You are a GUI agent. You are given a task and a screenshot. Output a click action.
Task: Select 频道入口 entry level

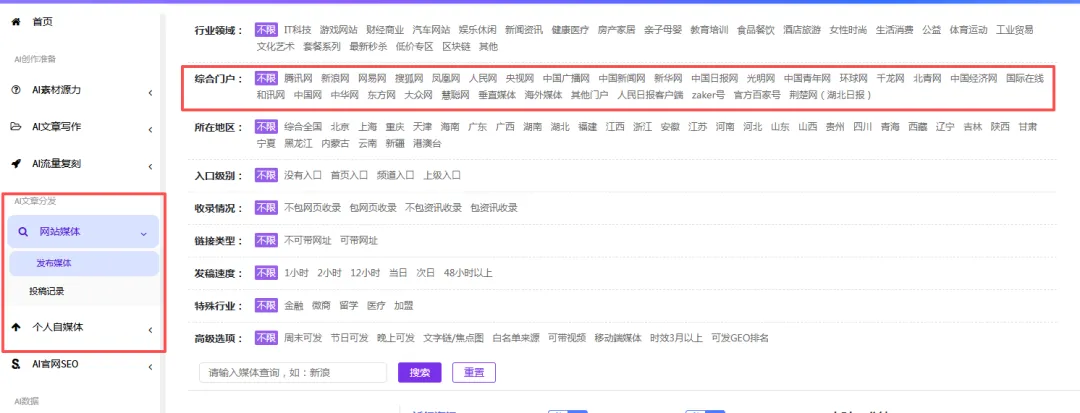pos(395,175)
